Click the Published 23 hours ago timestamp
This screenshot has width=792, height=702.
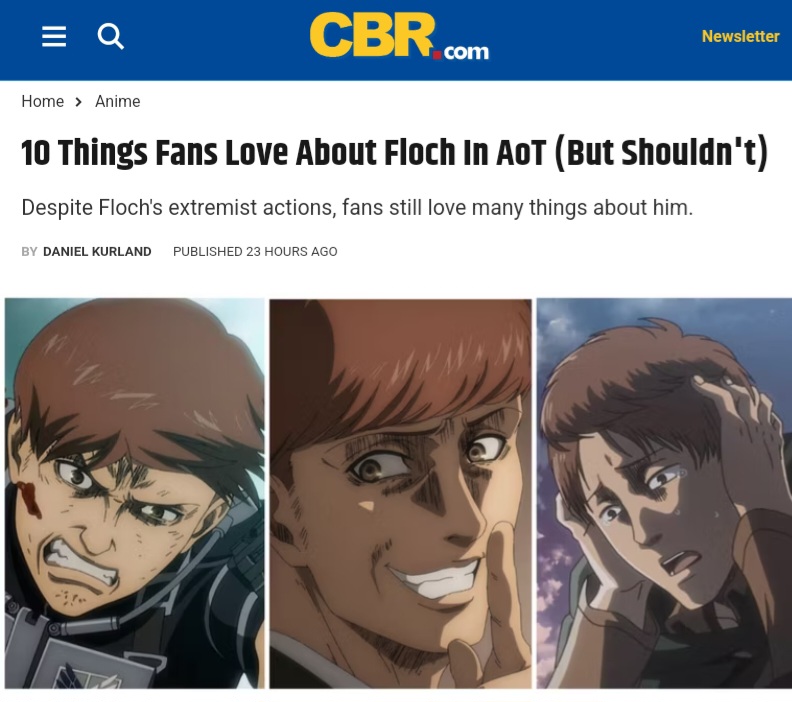255,252
